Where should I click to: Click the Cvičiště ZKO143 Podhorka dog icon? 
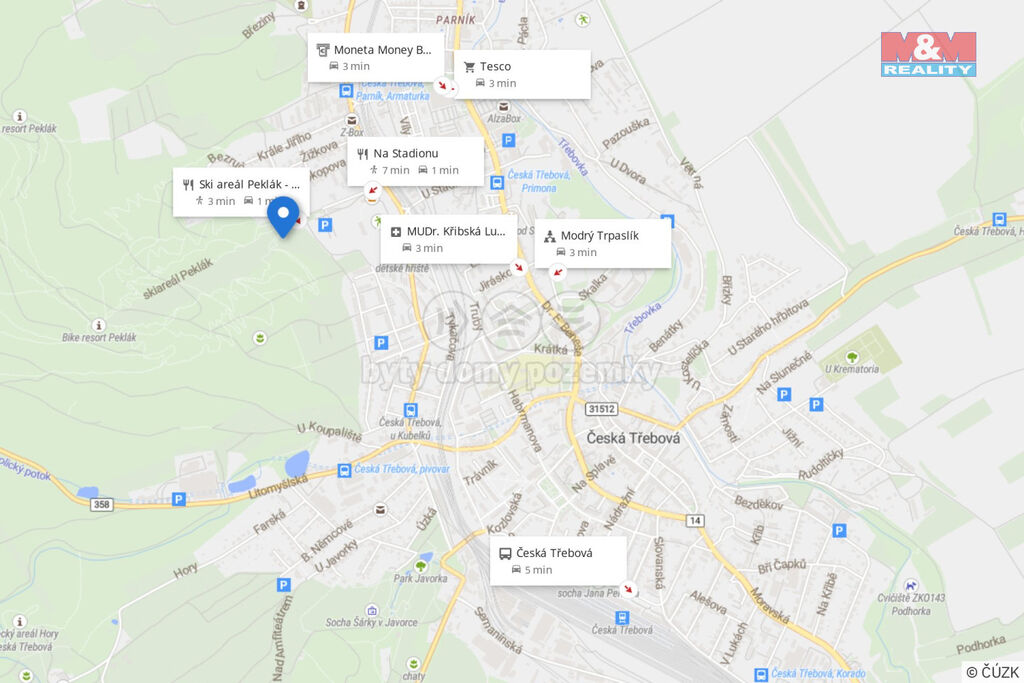pos(910,586)
